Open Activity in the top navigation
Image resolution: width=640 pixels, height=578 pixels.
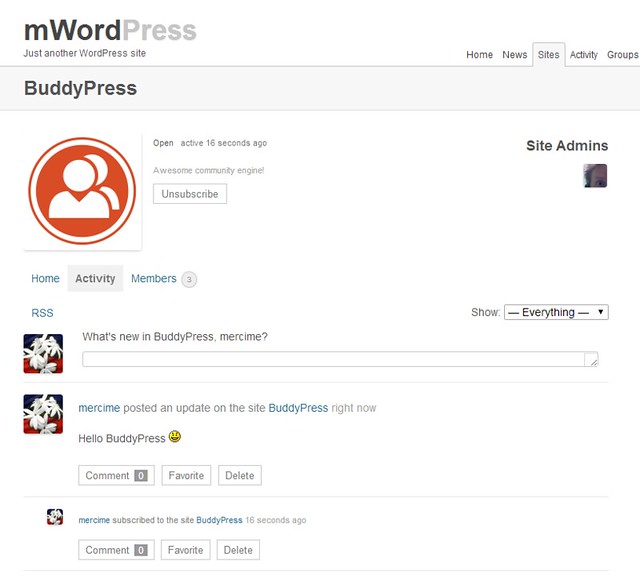tap(584, 55)
